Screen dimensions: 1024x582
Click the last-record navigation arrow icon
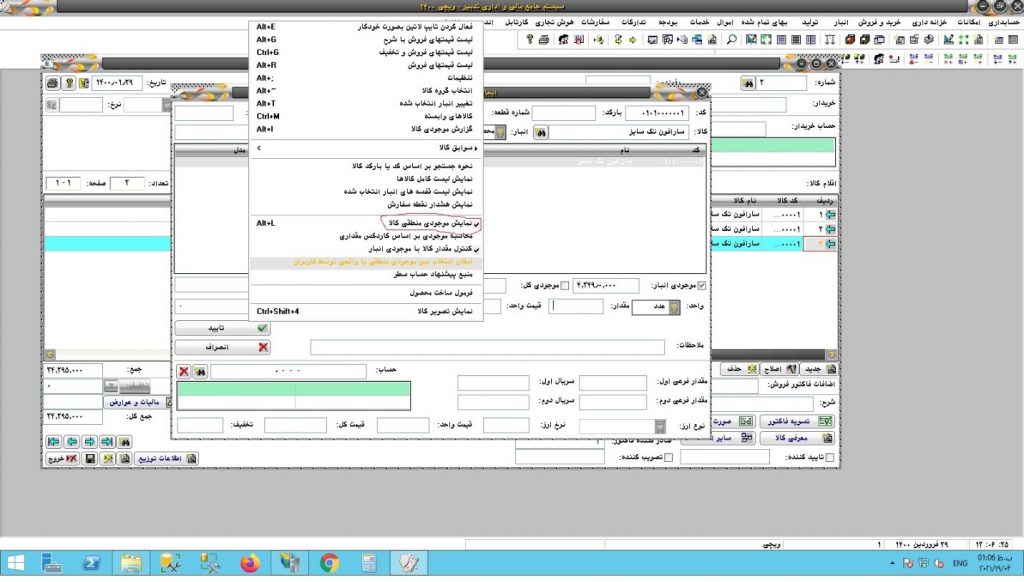click(x=107, y=442)
